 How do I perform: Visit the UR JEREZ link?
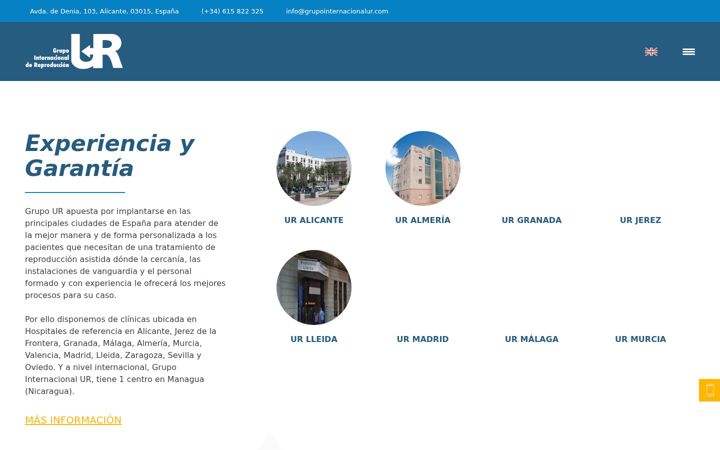point(641,220)
